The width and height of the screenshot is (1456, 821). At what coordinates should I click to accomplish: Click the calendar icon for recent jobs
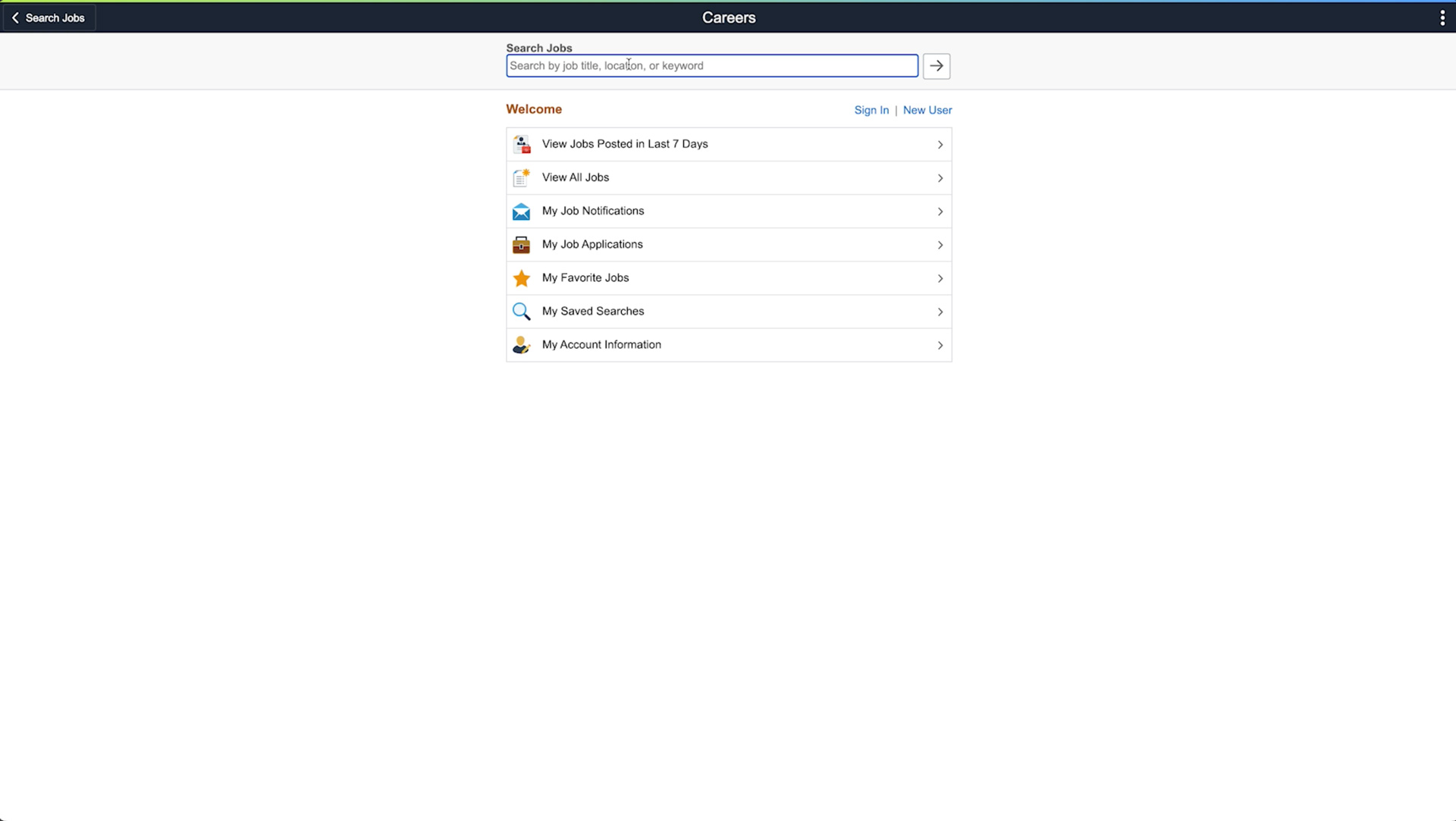point(521,144)
